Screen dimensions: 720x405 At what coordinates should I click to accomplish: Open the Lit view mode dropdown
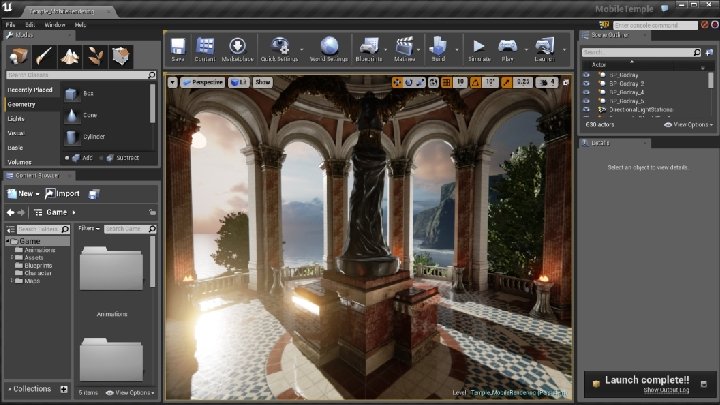coord(239,82)
